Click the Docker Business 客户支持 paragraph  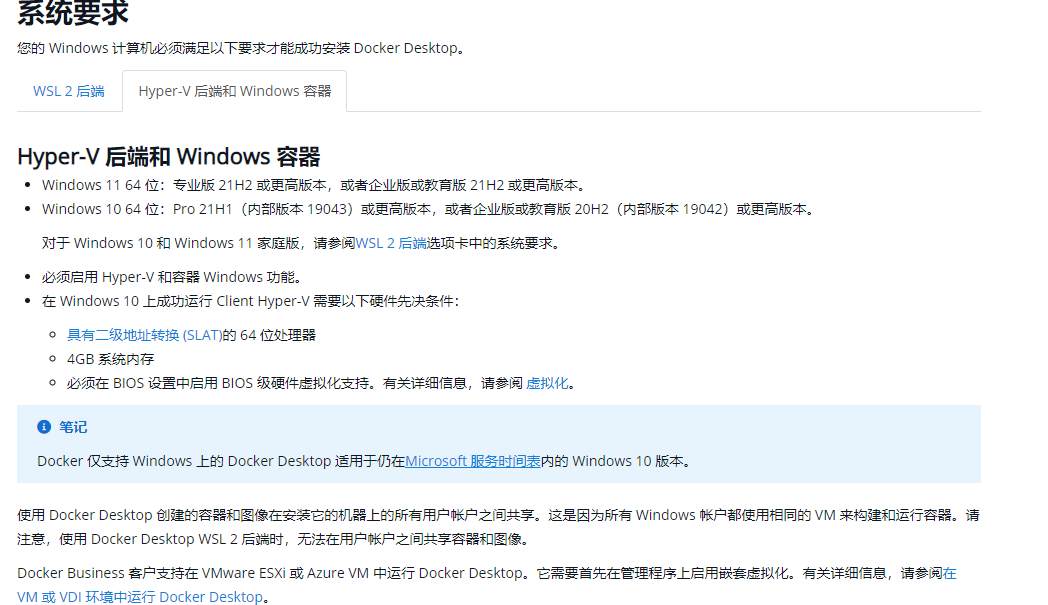coord(487,585)
